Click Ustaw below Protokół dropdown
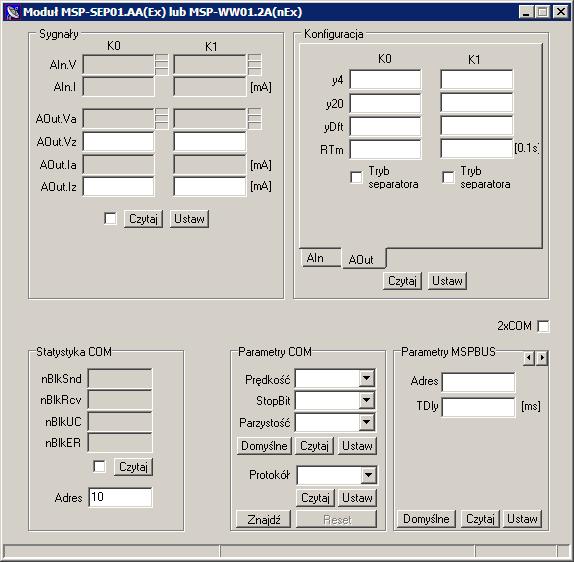This screenshot has width=574, height=562. pos(357,498)
